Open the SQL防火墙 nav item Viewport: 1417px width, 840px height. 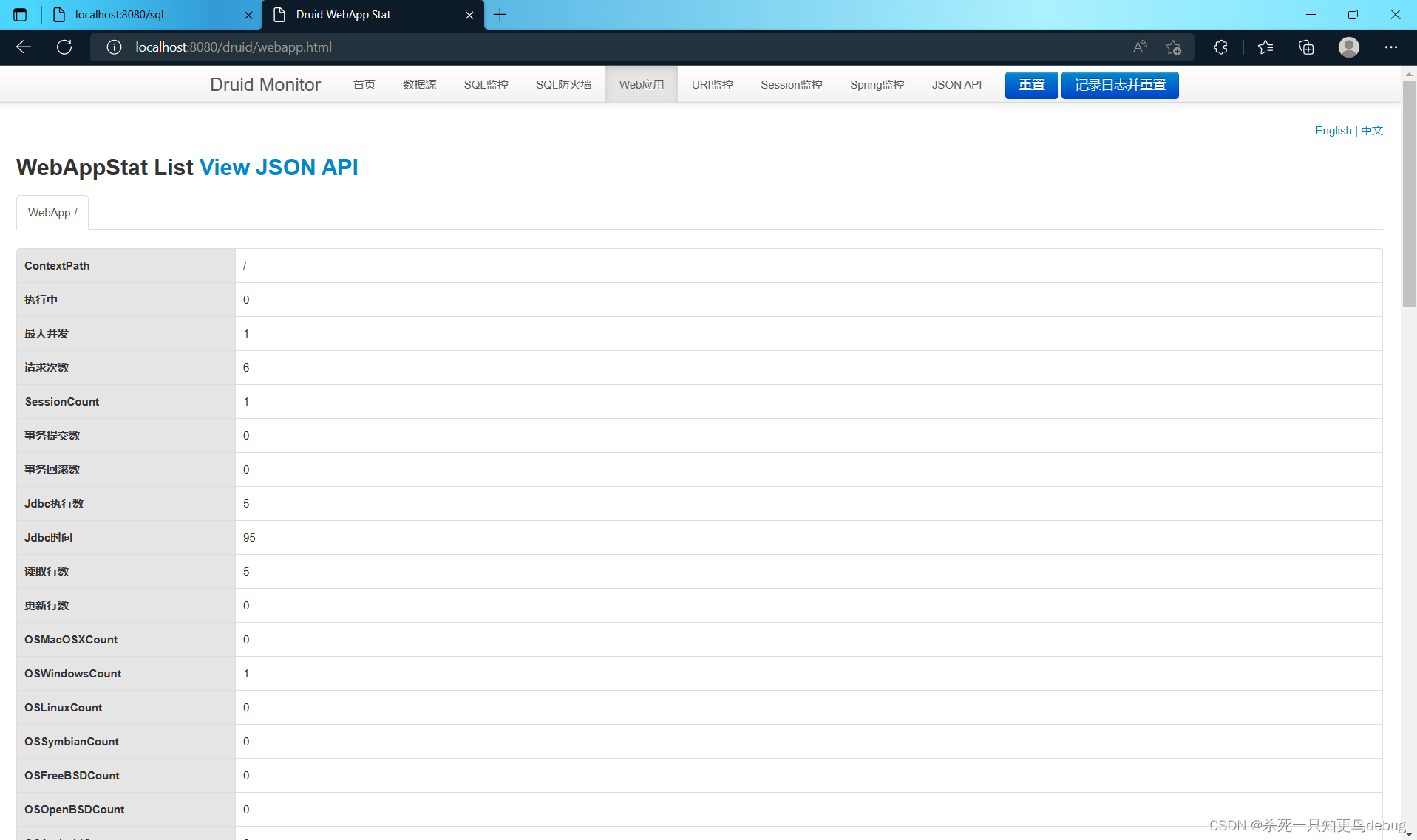564,84
